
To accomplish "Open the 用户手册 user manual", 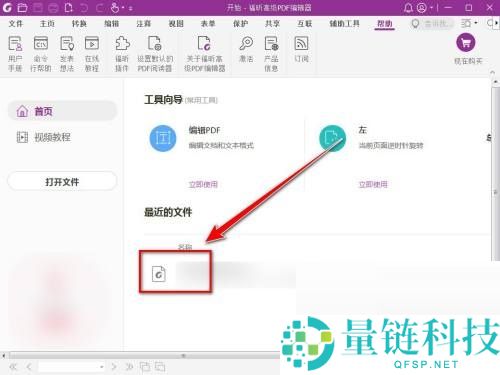I will point(15,54).
